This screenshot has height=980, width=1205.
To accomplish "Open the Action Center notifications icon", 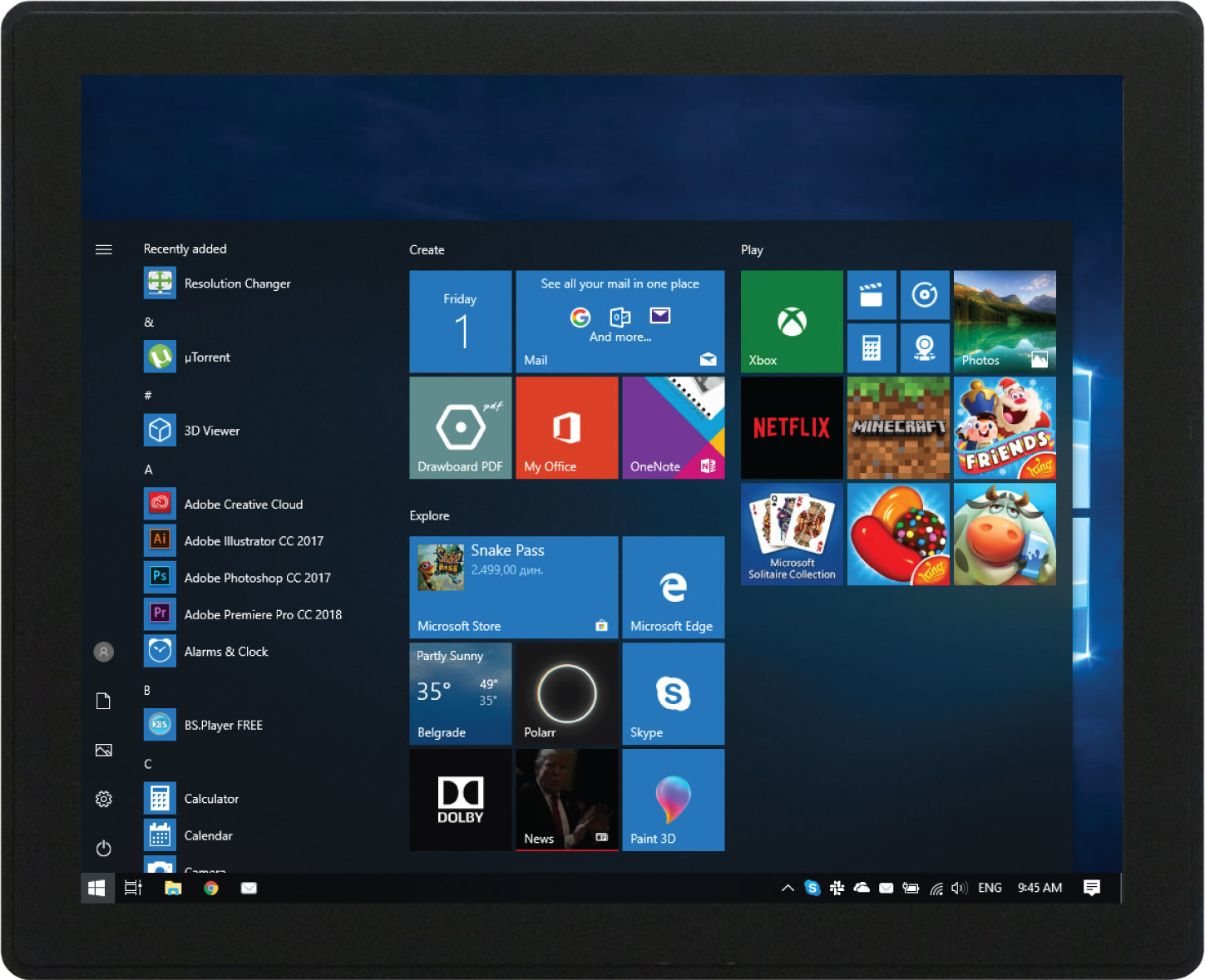I will (1092, 888).
